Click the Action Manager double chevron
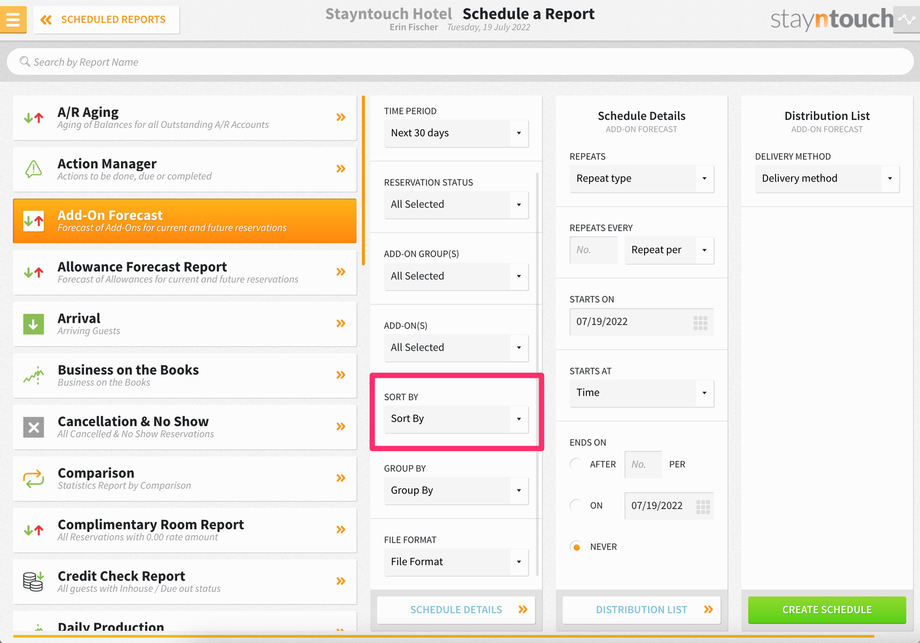 point(340,169)
